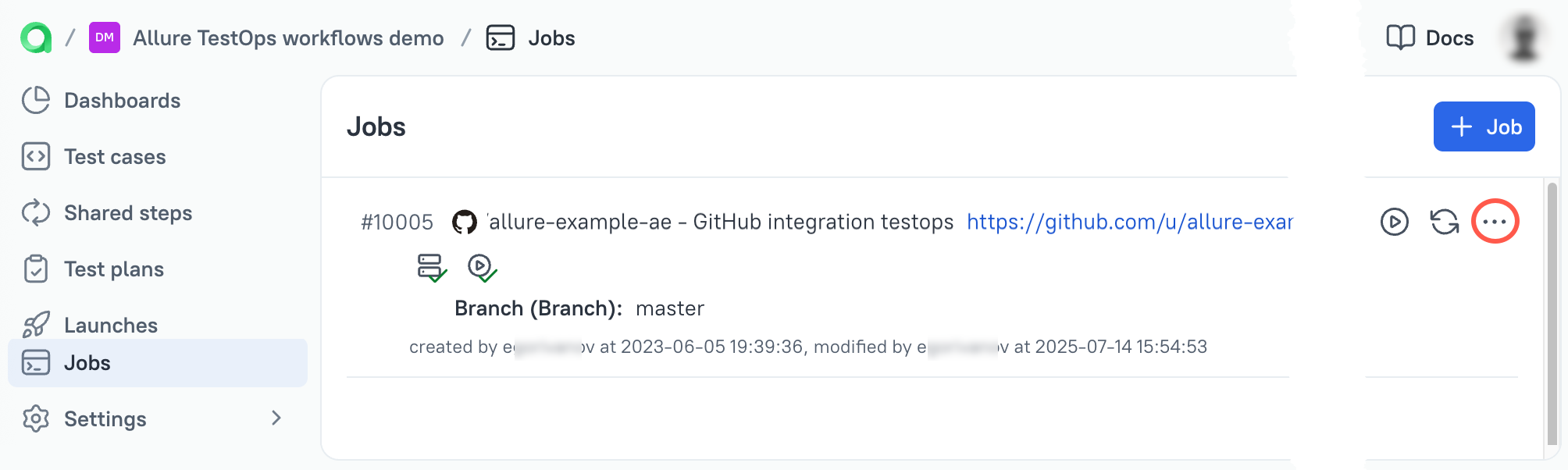Click the run job play icon
The height and width of the screenshot is (470, 1568).
tap(1394, 222)
